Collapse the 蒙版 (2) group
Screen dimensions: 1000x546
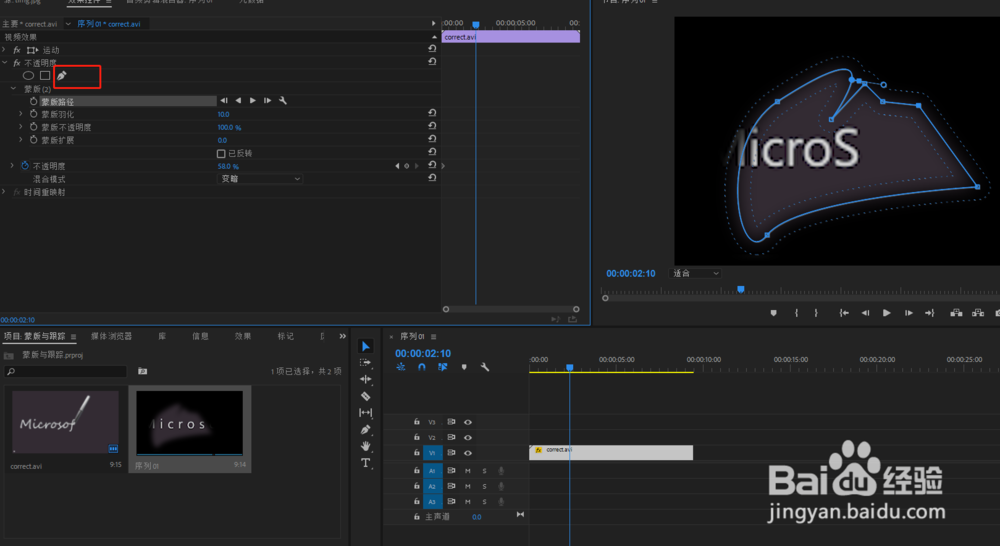coord(13,89)
